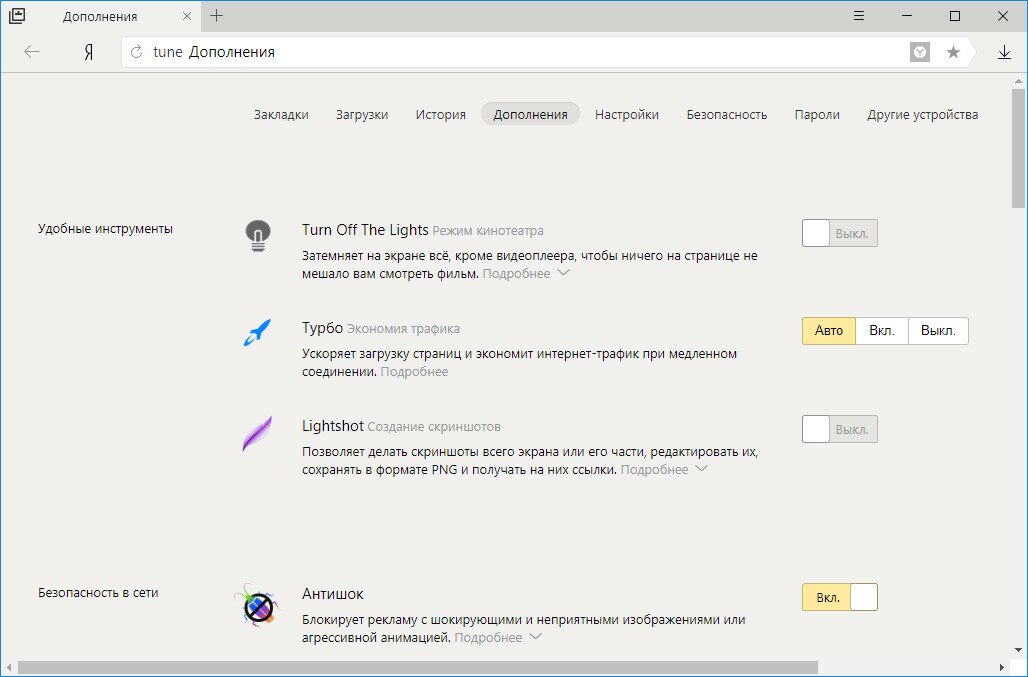Open the Yandex home Я button

(x=89, y=52)
